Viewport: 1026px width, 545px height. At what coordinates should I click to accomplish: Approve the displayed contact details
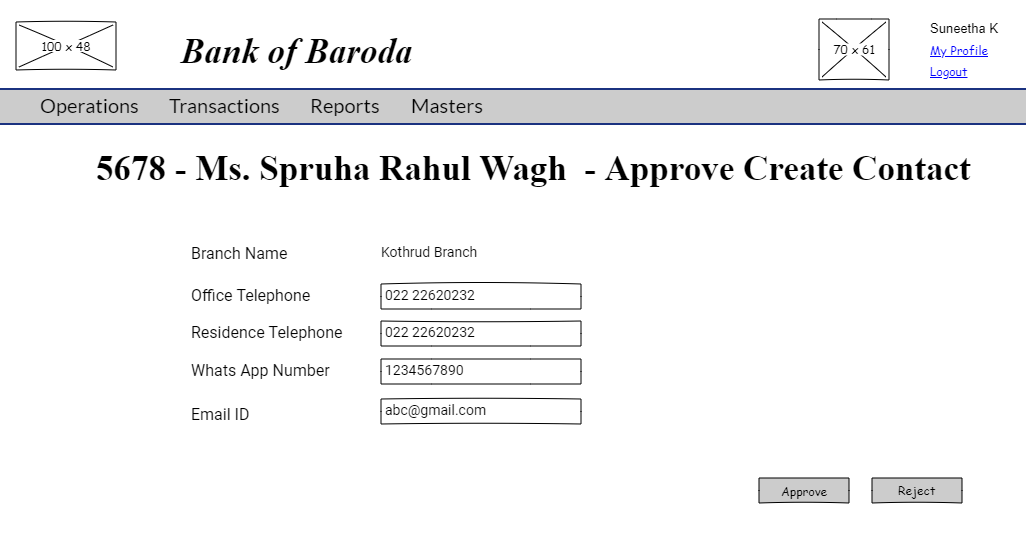804,491
